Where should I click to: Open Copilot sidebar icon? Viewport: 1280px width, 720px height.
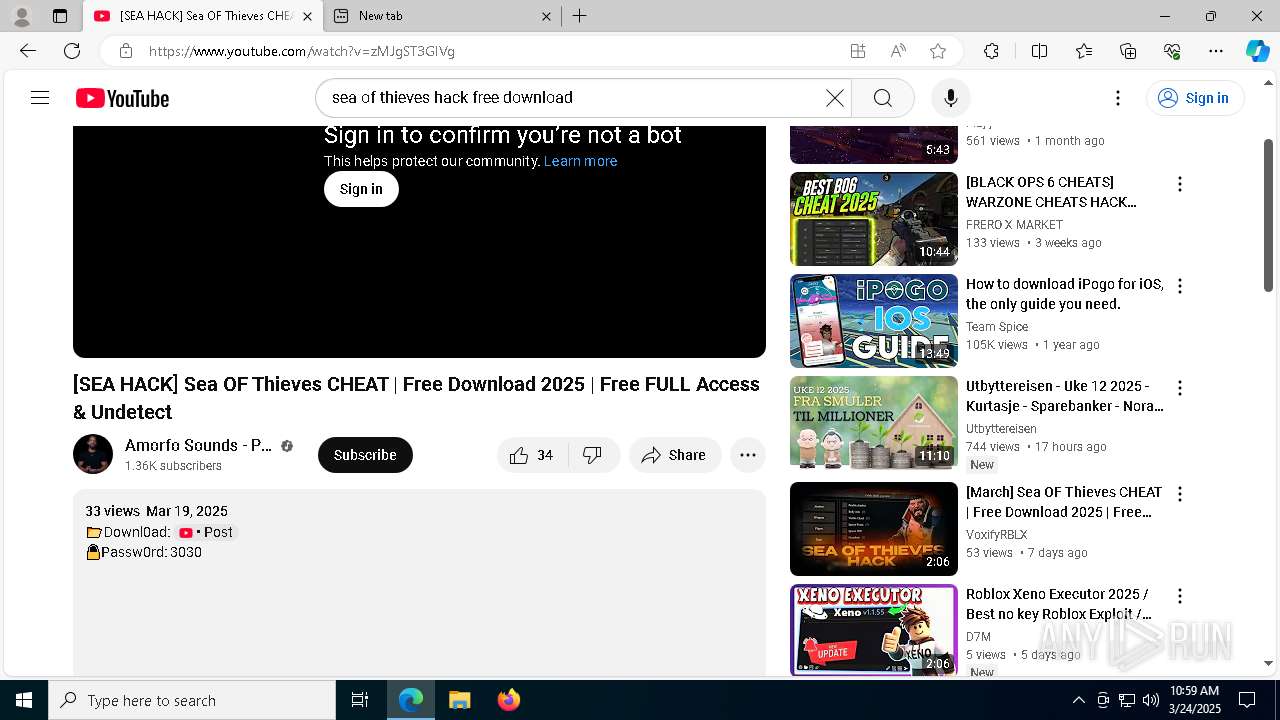click(1257, 51)
